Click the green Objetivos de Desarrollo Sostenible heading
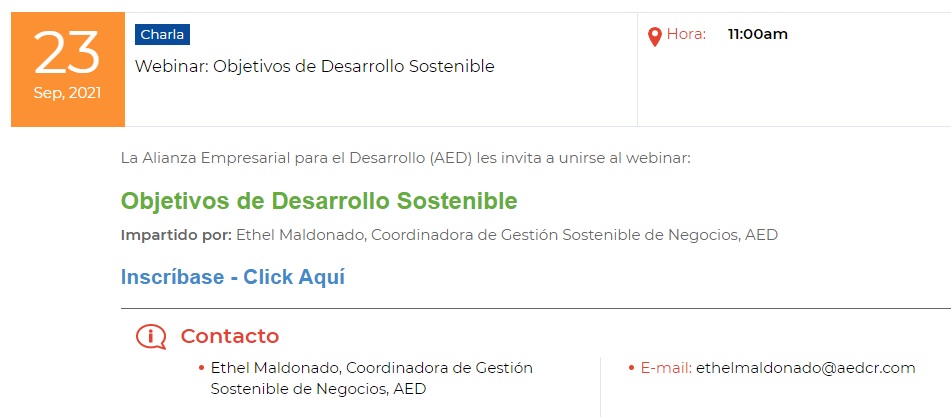This screenshot has height=417, width=951. (319, 201)
